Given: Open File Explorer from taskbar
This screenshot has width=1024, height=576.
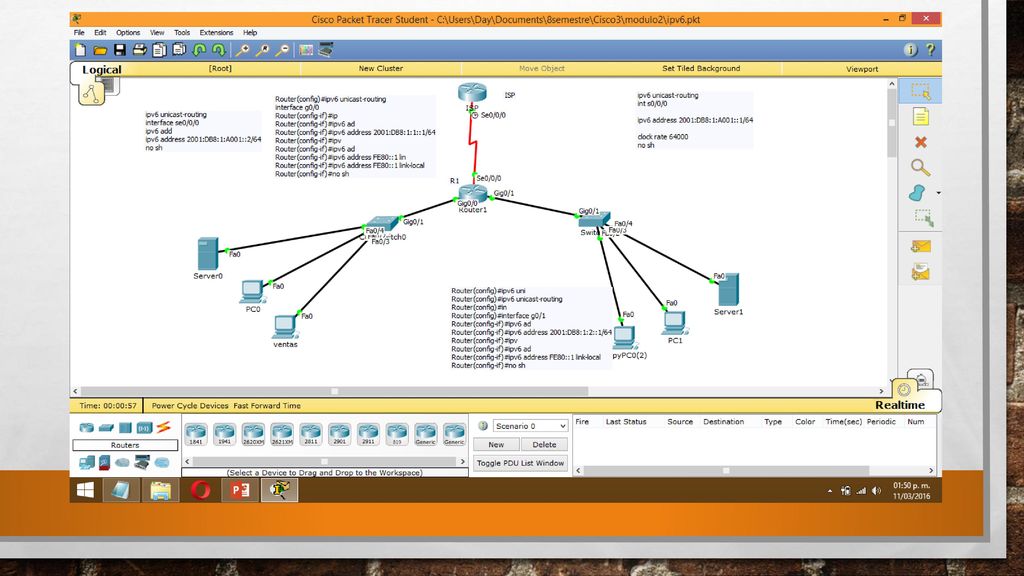Looking at the screenshot, I should pos(161,490).
